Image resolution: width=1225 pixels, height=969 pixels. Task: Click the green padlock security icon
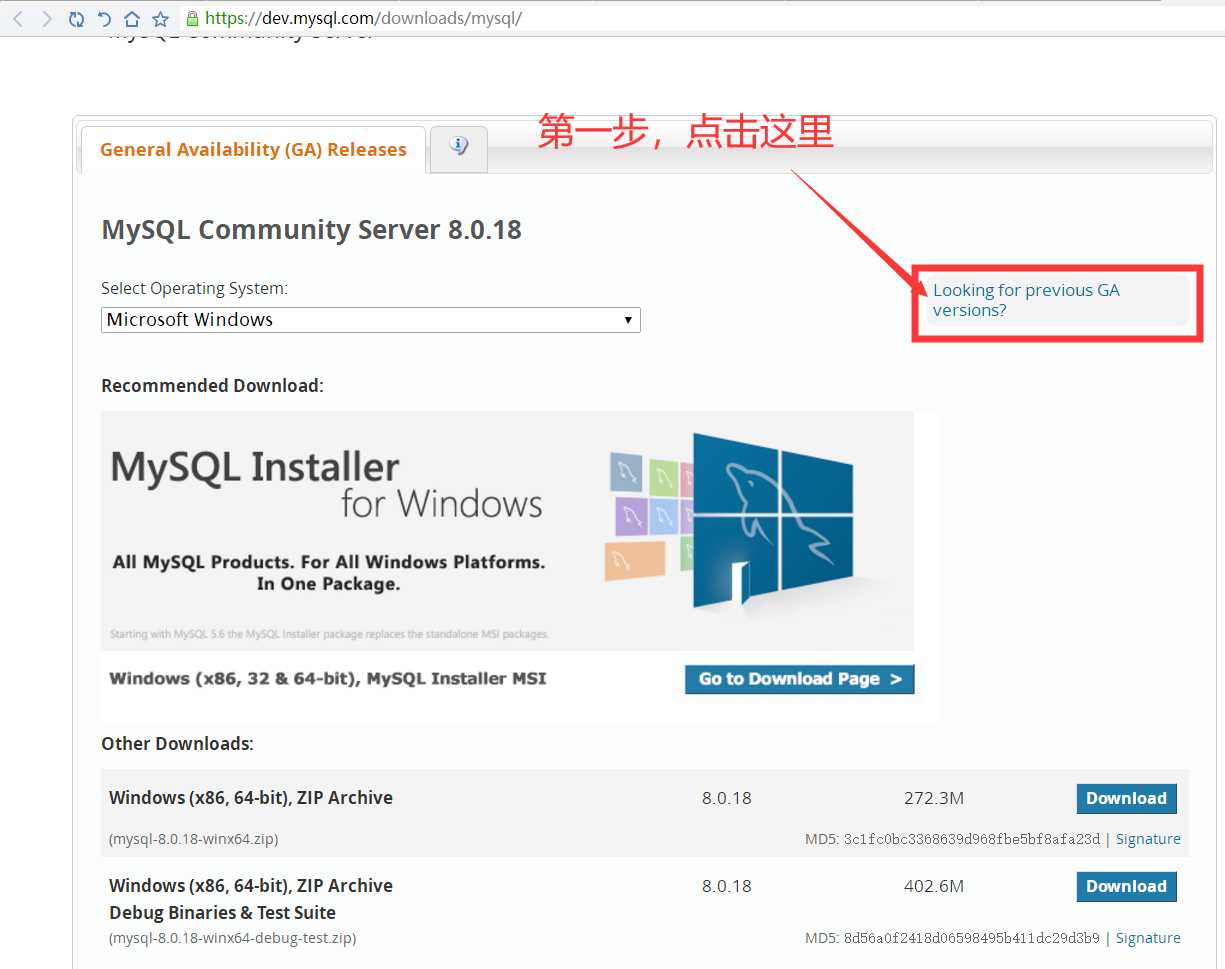point(192,18)
